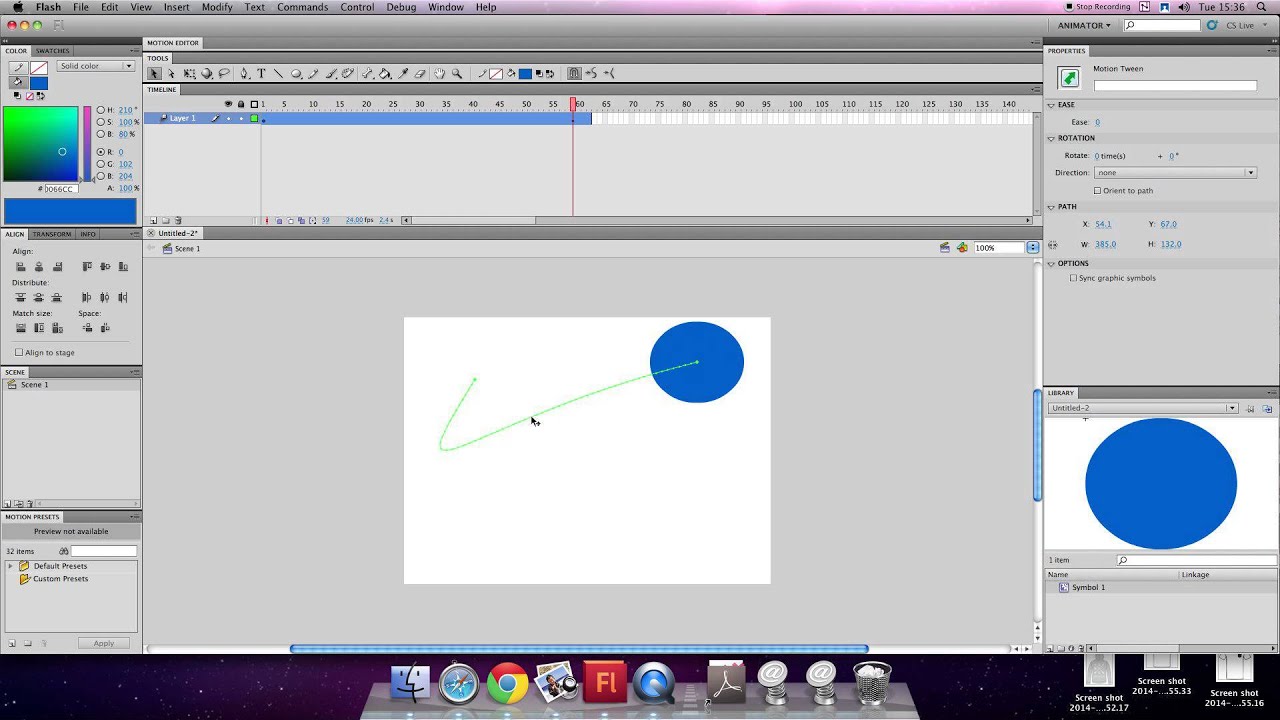
Task: Select the Subselection tool
Action: 171,73
